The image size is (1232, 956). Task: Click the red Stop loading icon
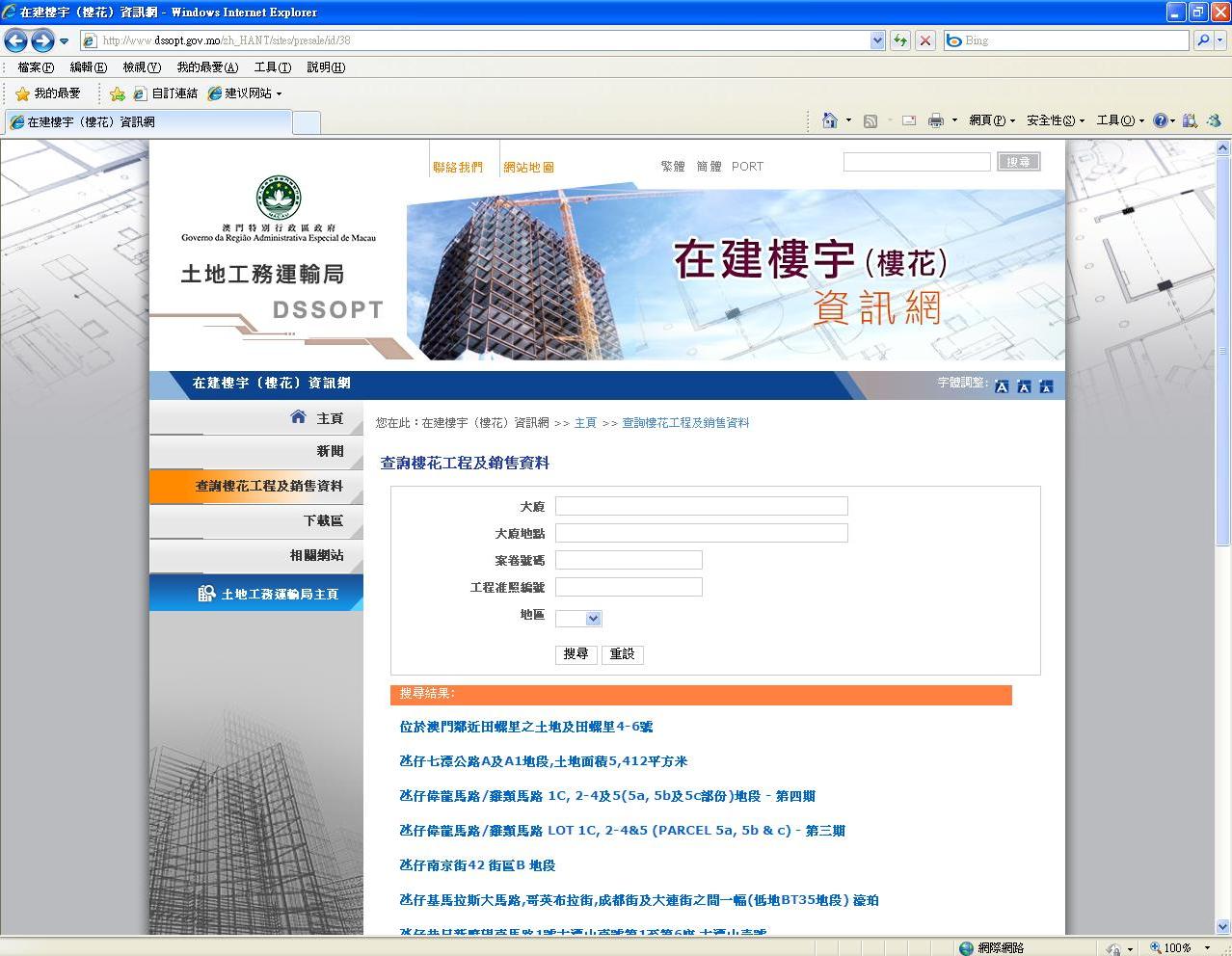tap(924, 40)
